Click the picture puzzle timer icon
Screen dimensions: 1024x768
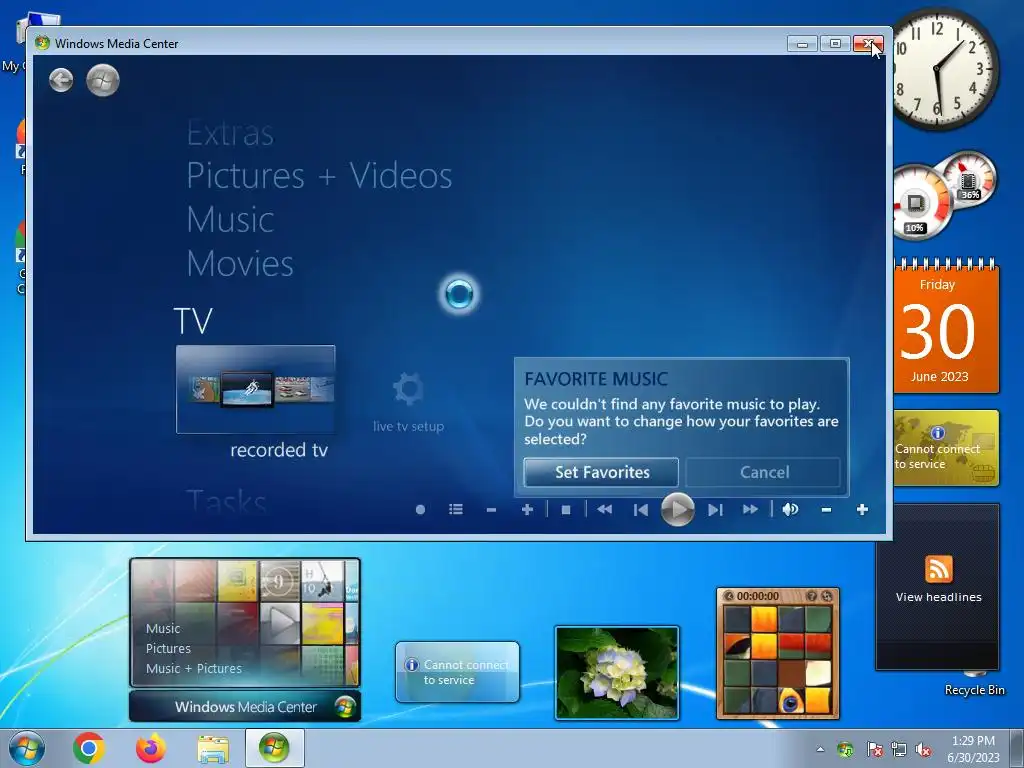tap(729, 596)
